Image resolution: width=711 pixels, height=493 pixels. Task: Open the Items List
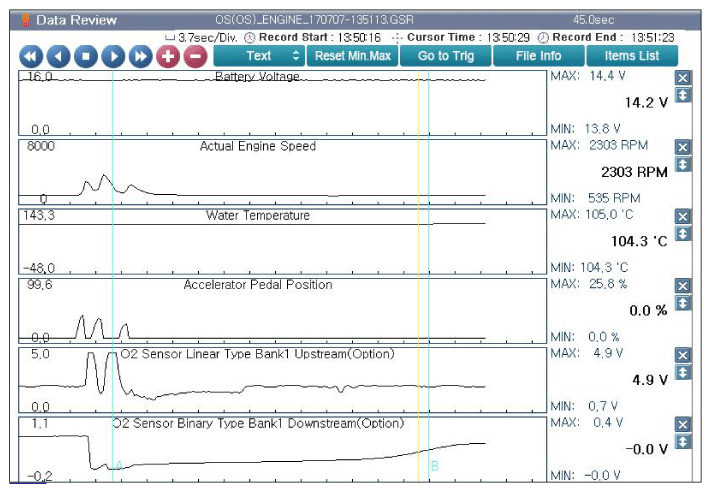pos(632,56)
